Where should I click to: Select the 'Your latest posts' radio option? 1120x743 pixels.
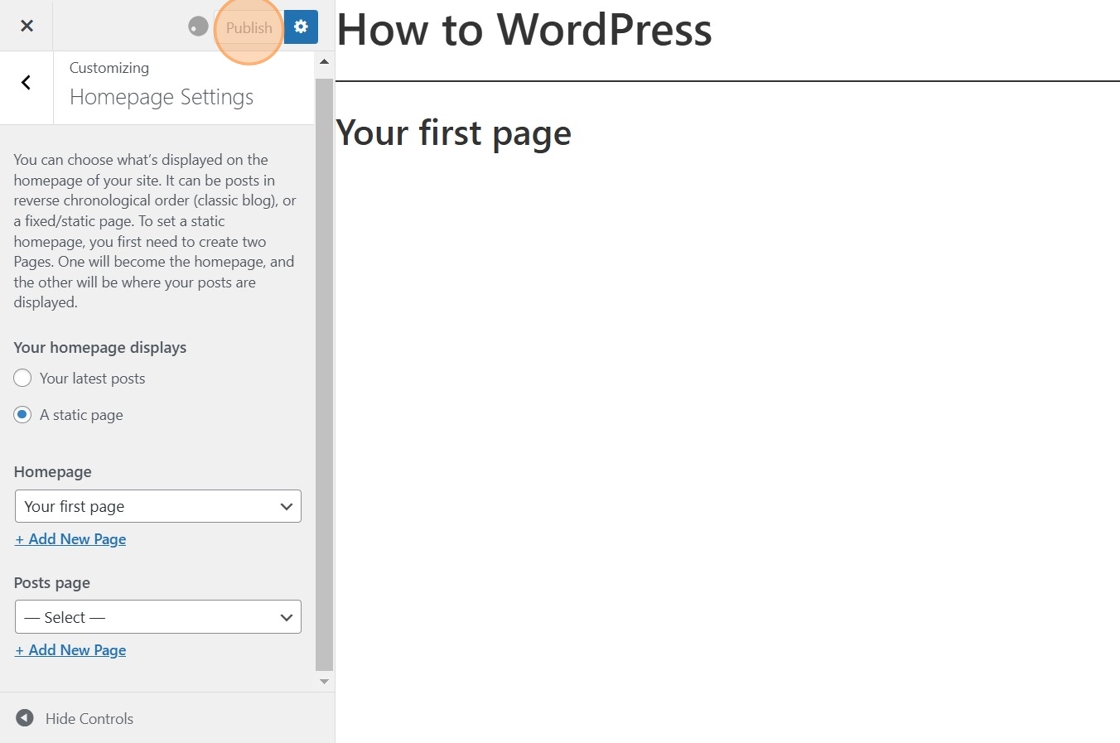(22, 378)
